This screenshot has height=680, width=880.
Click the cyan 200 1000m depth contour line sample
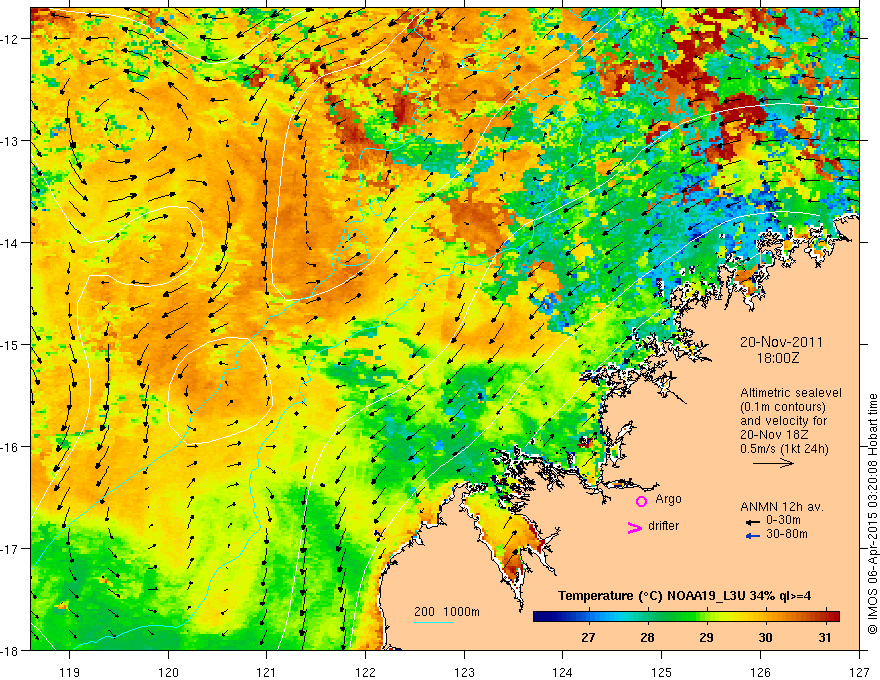(x=434, y=622)
